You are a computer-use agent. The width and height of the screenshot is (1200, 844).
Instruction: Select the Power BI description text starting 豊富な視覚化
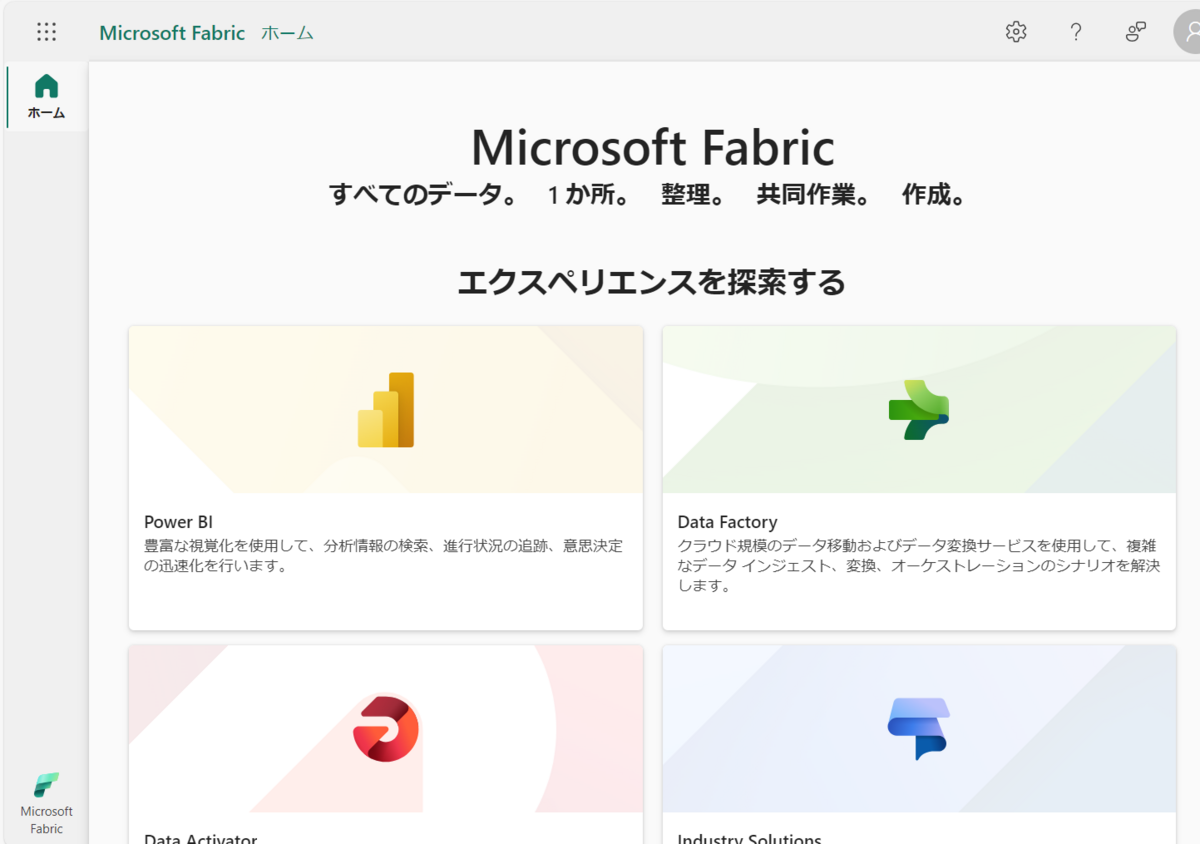pyautogui.click(x=383, y=555)
